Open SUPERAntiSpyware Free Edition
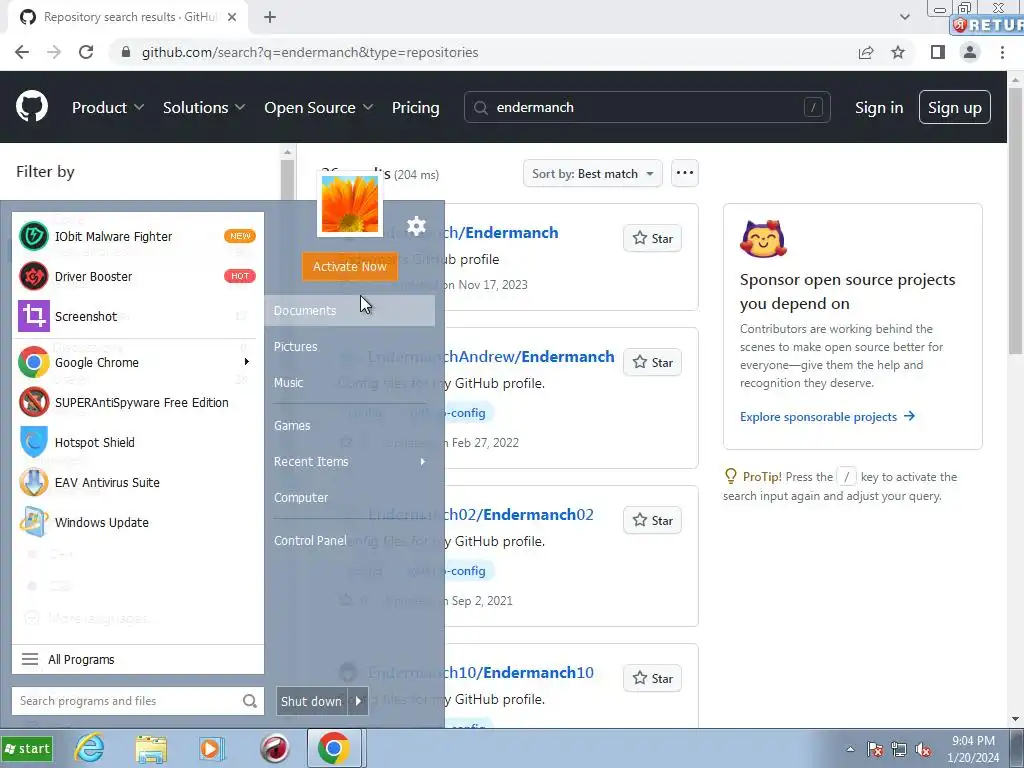Viewport: 1024px width, 768px height. pos(137,402)
